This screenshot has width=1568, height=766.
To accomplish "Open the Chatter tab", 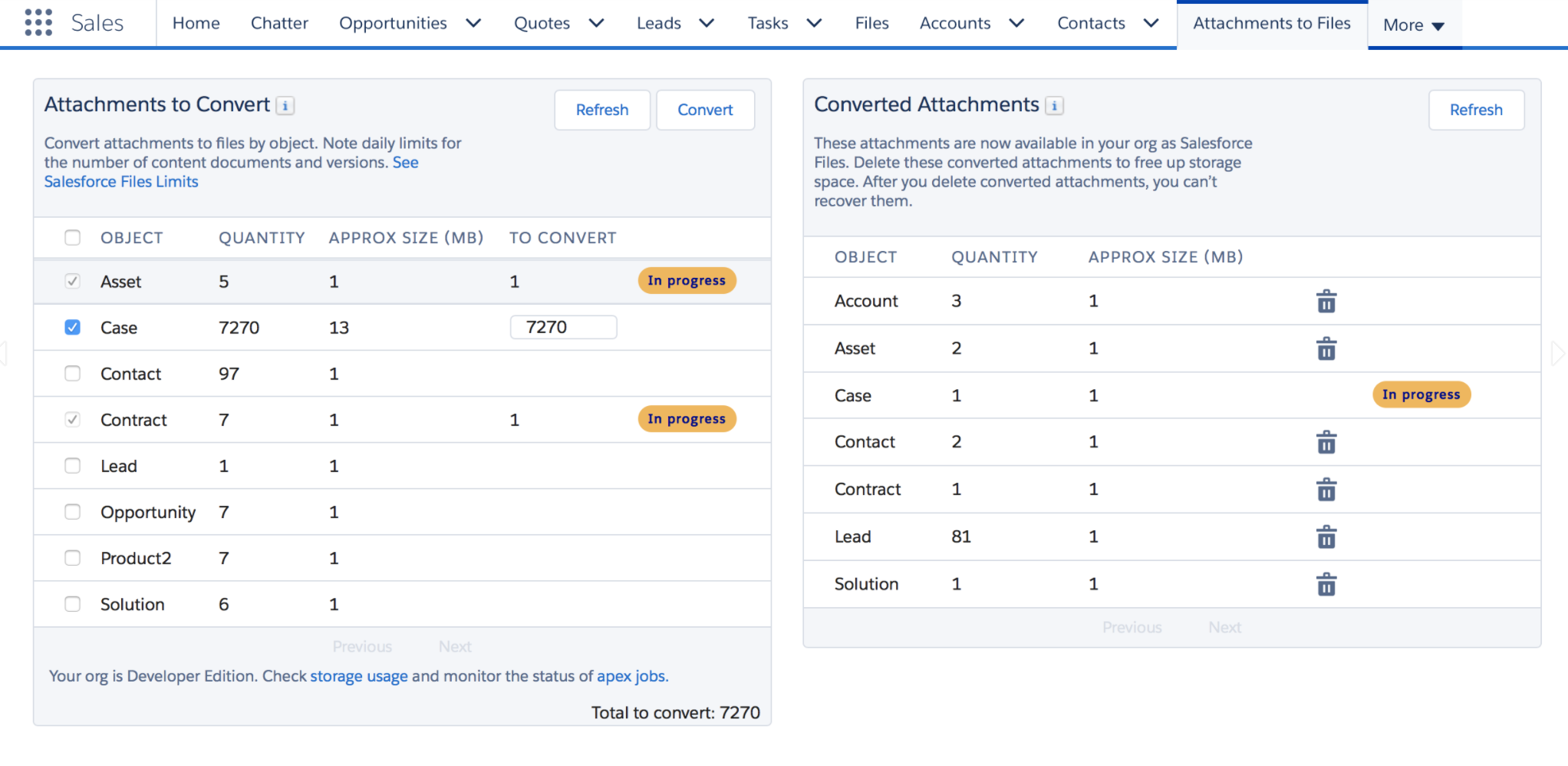I will tap(279, 24).
